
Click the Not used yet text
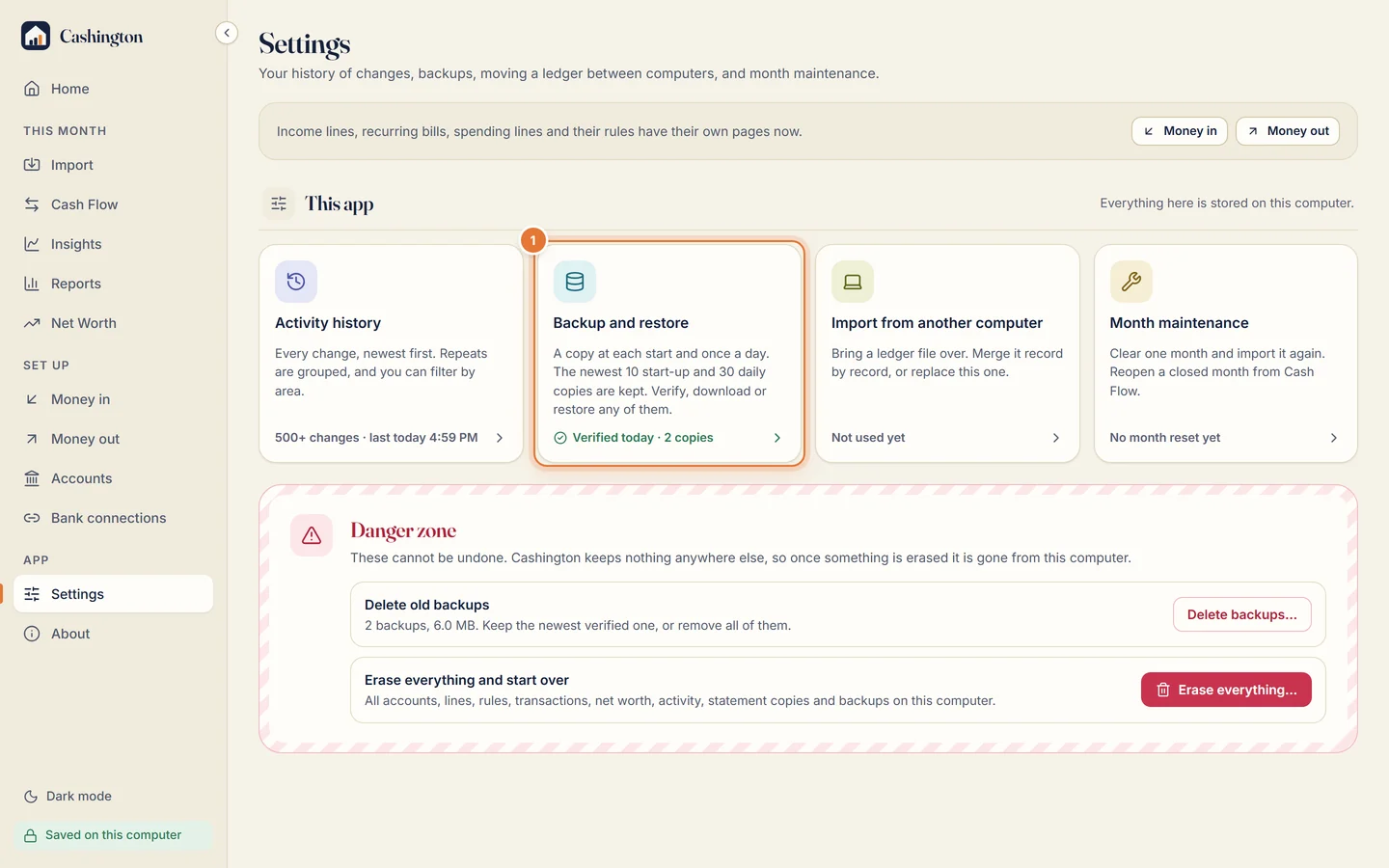click(868, 438)
